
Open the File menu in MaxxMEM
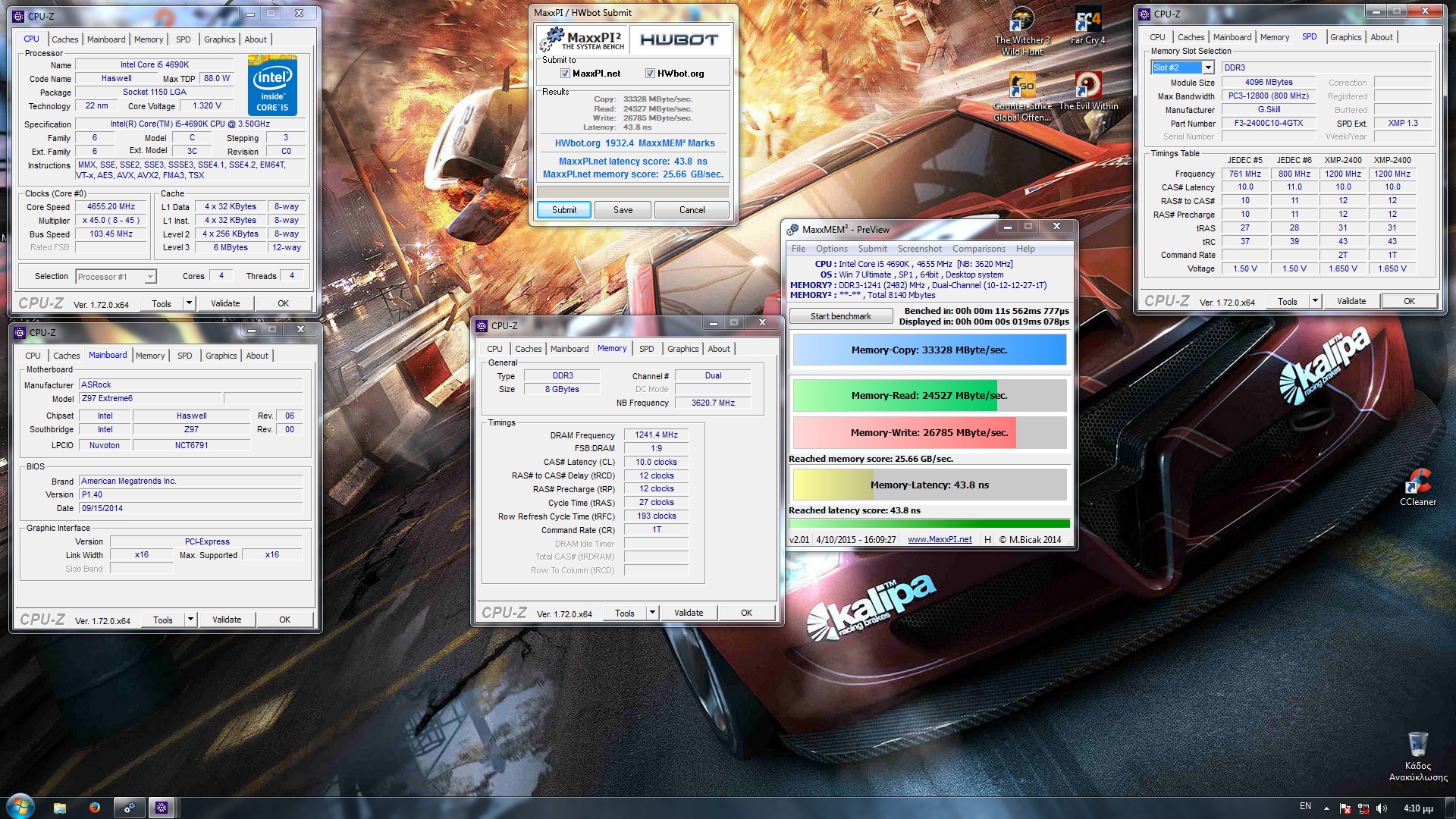(x=799, y=249)
